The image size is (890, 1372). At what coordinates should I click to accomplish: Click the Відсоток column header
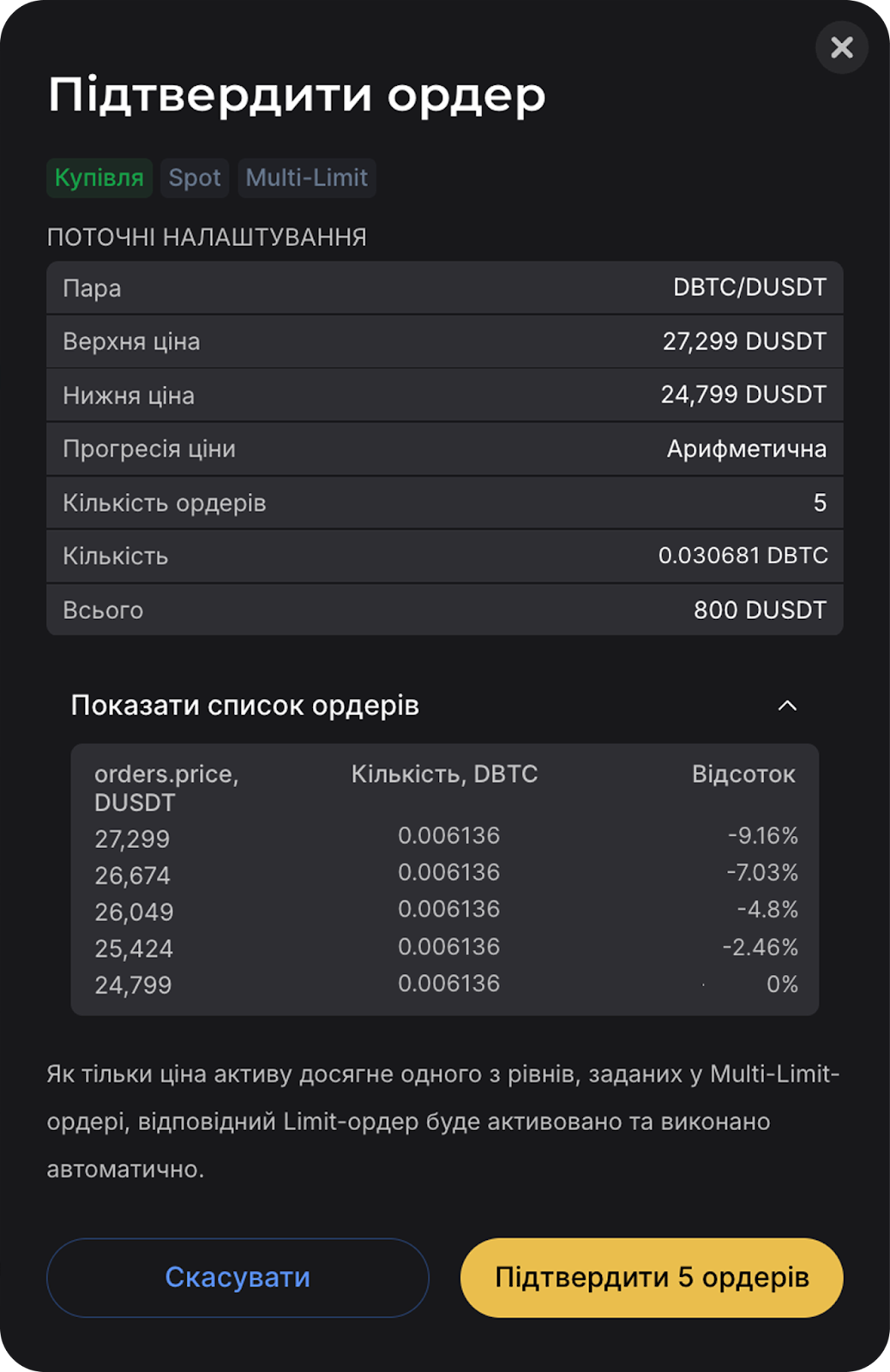(743, 774)
